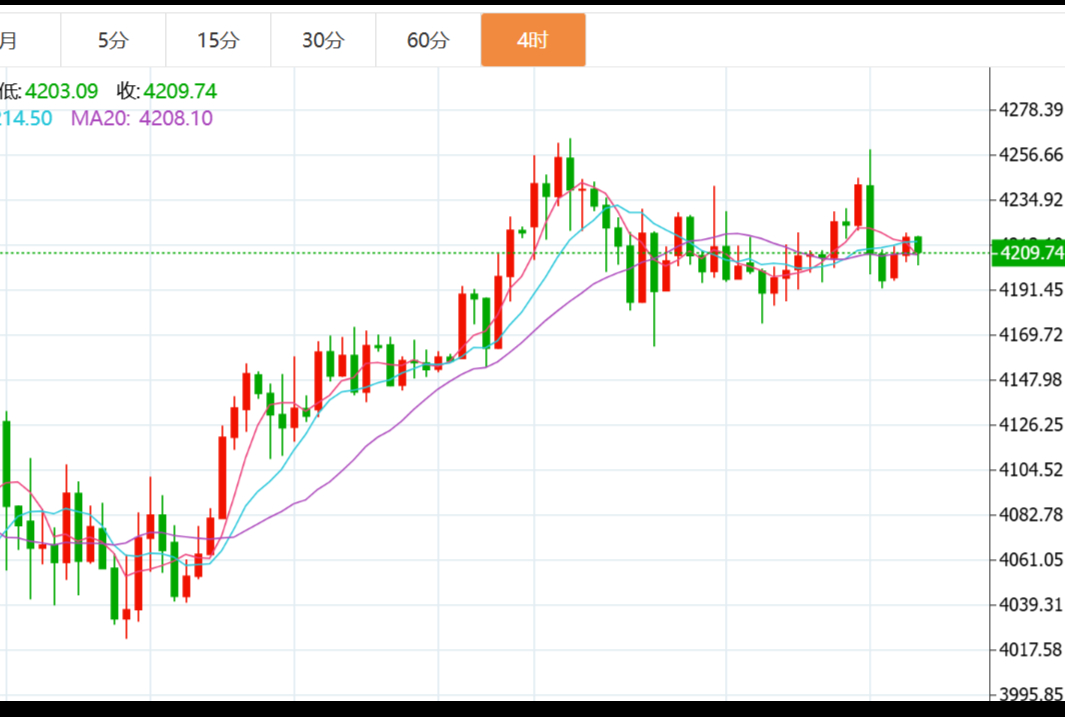1065x717 pixels.
Task: Open the 30分 timeframe tab
Action: click(x=323, y=41)
